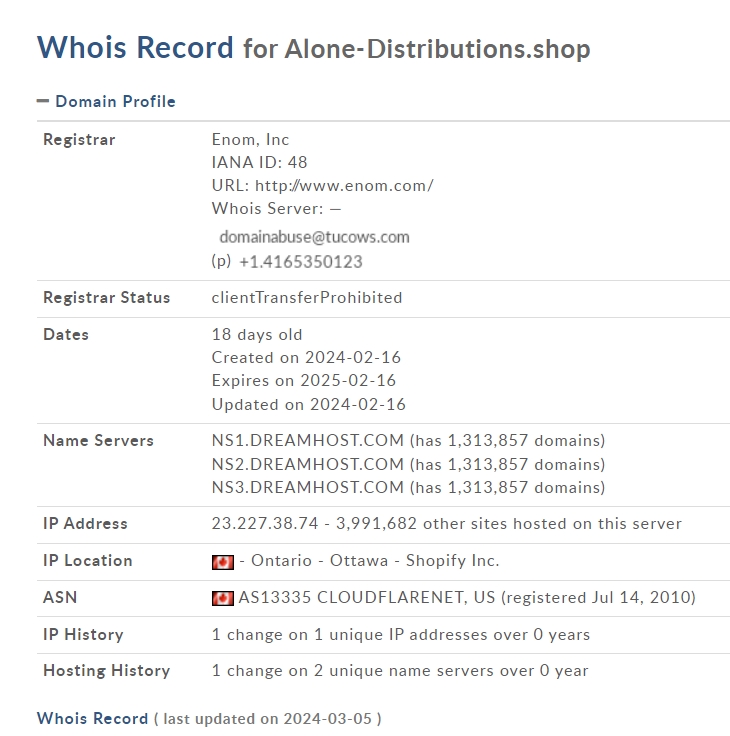Select the clientTransferProhibited status
Viewport: 730px width, 736px height.
point(307,298)
